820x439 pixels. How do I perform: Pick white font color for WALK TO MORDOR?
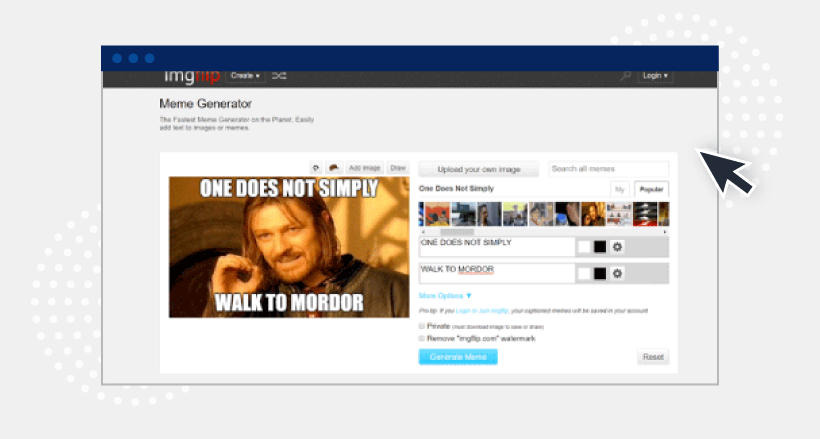pos(584,273)
